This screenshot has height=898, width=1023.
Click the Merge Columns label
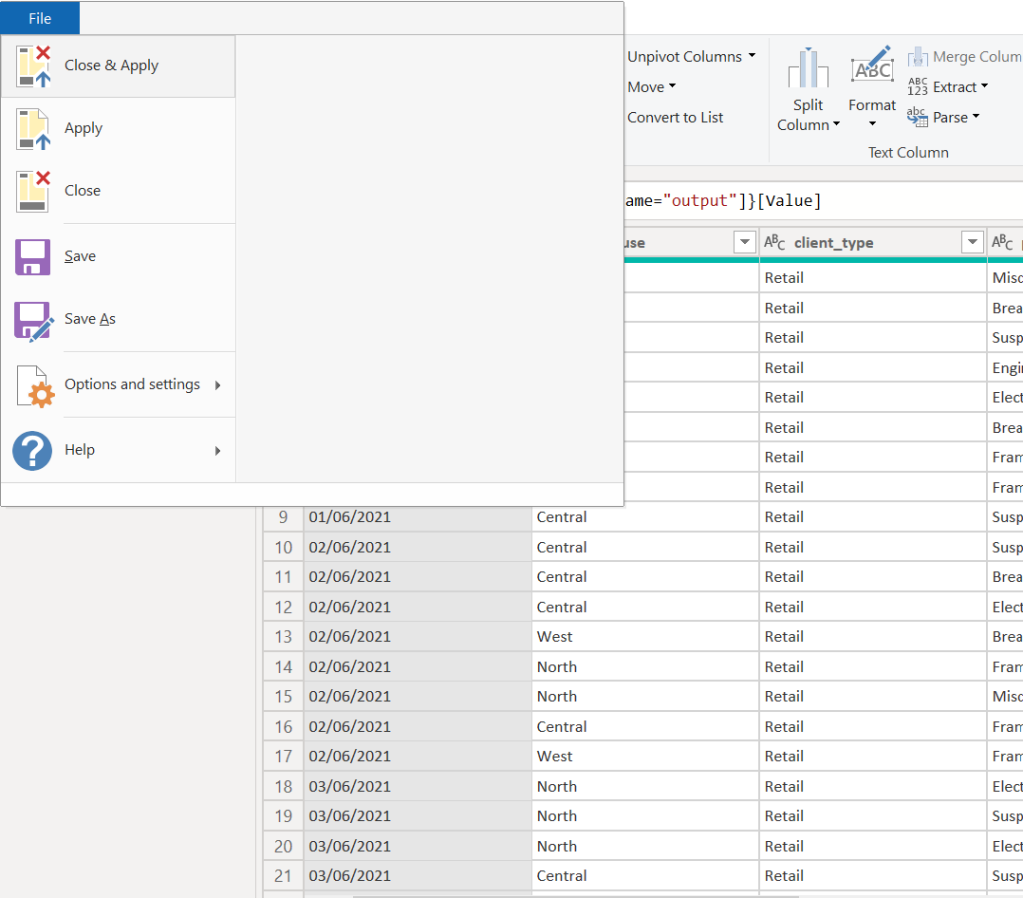coord(977,57)
